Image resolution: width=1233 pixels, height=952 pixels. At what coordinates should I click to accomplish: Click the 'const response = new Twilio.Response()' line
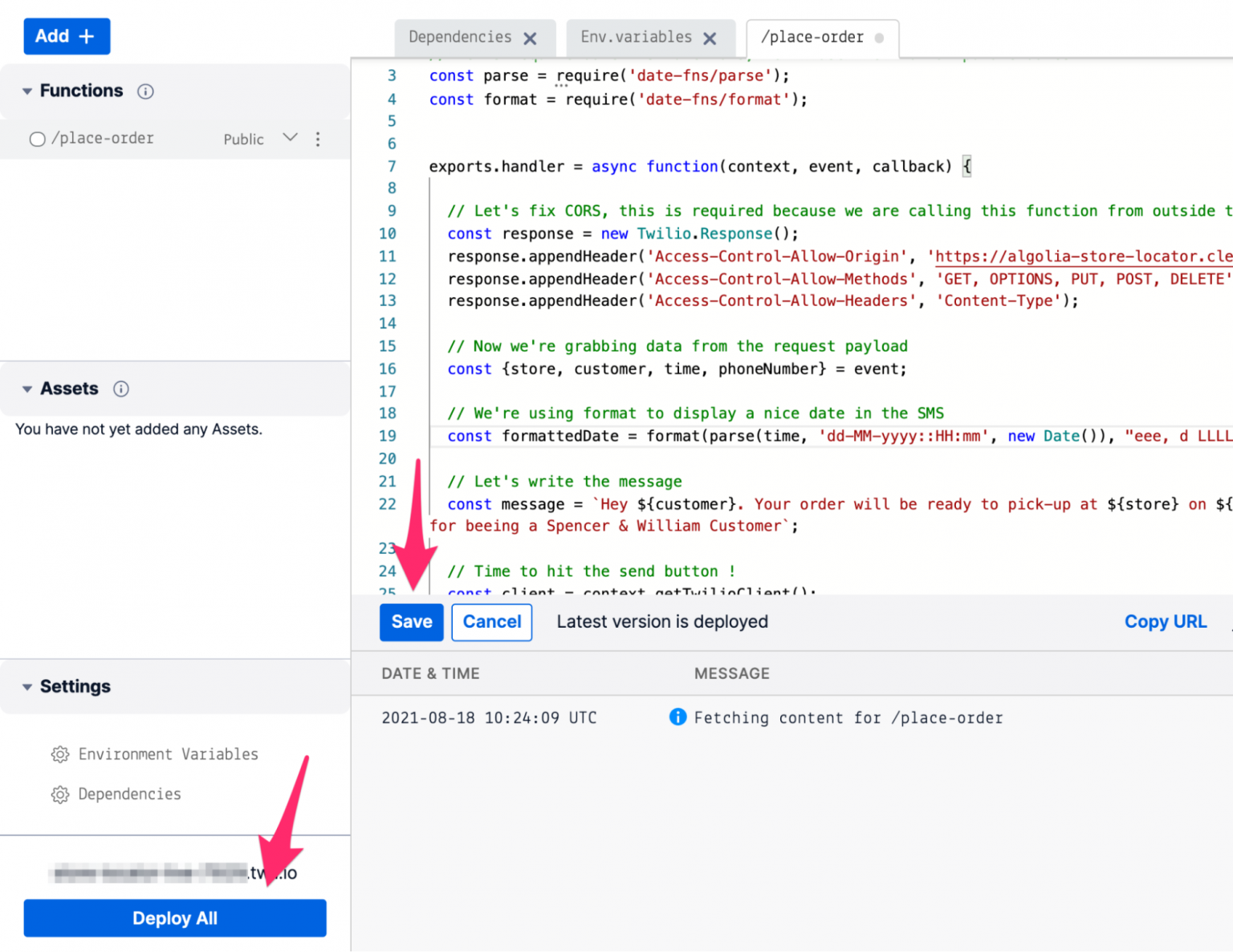tap(623, 234)
